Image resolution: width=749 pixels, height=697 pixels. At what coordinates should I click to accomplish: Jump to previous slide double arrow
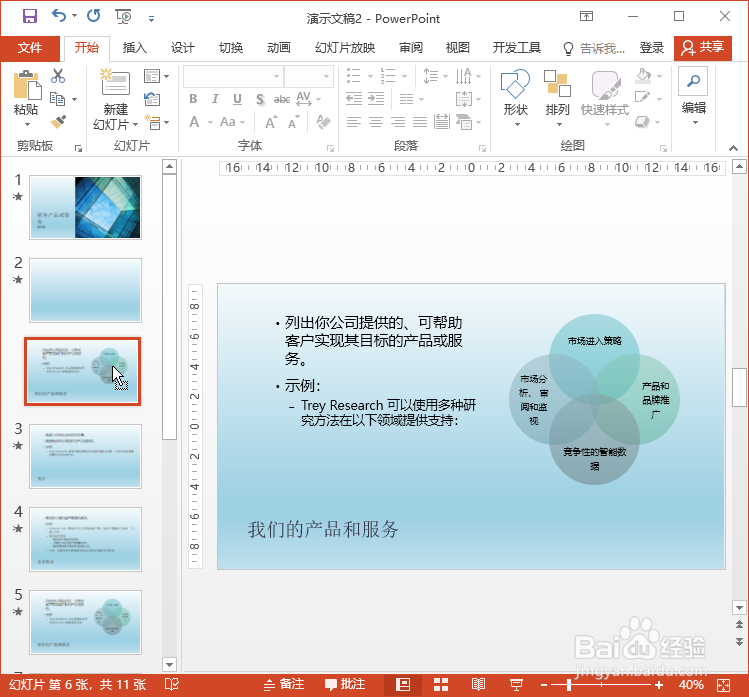[x=739, y=624]
